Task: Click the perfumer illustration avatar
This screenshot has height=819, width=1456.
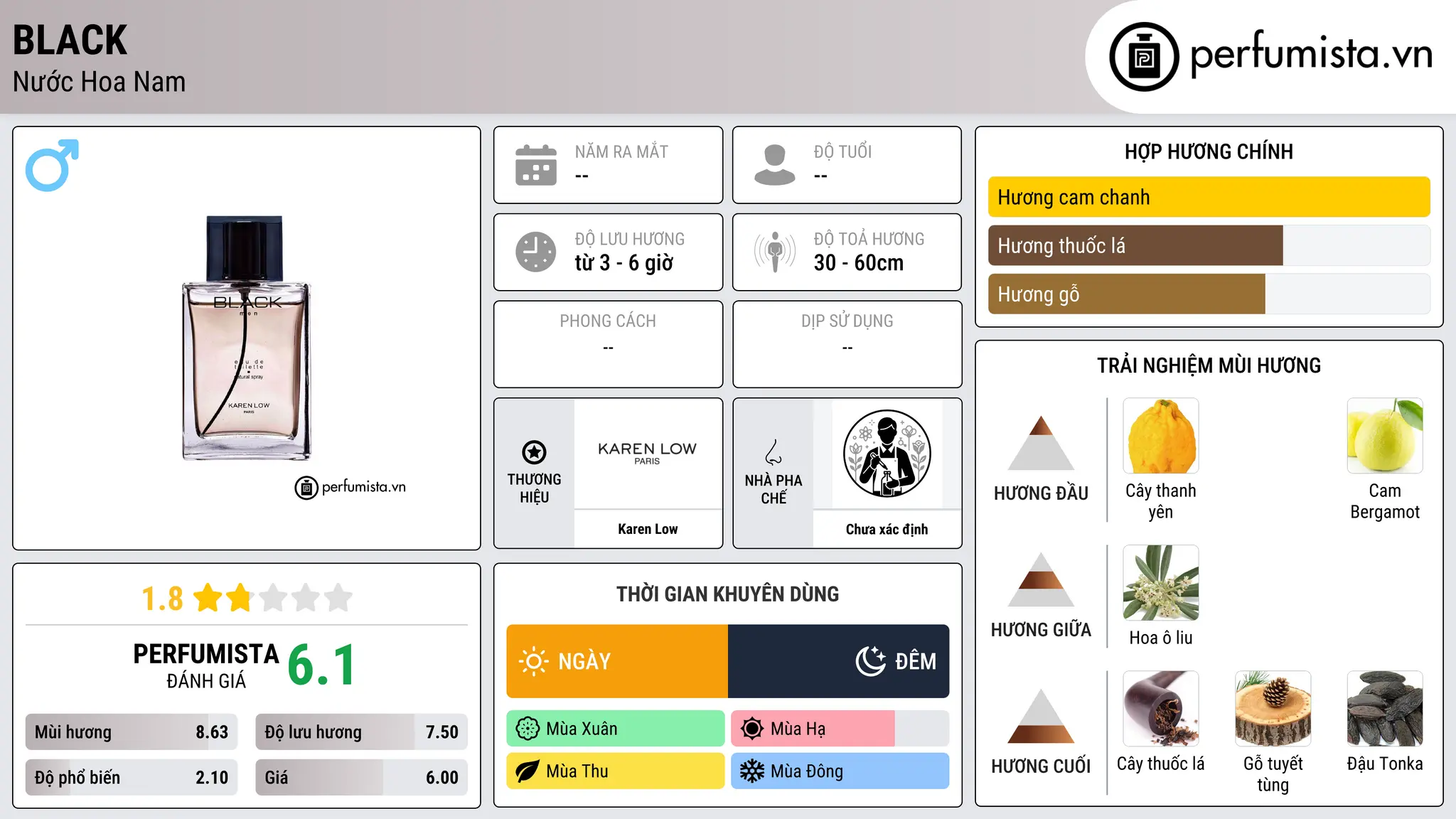Action: tap(887, 454)
